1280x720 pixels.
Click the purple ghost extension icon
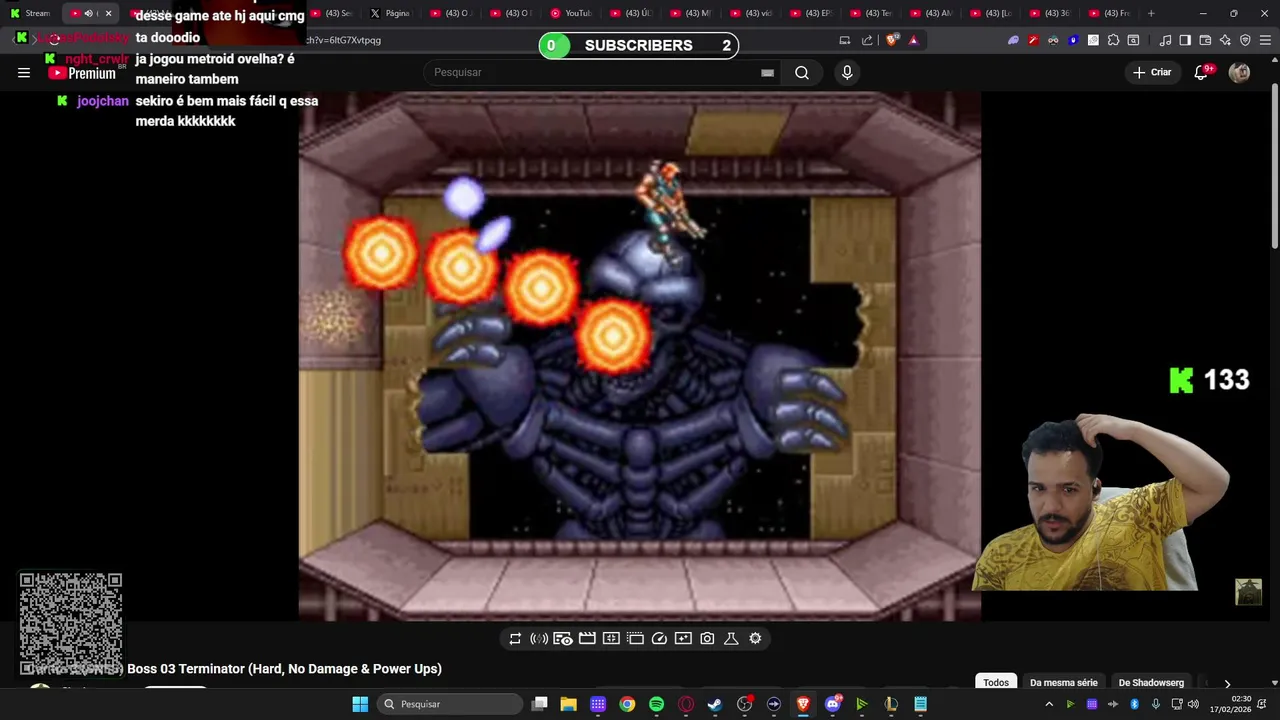[1013, 40]
